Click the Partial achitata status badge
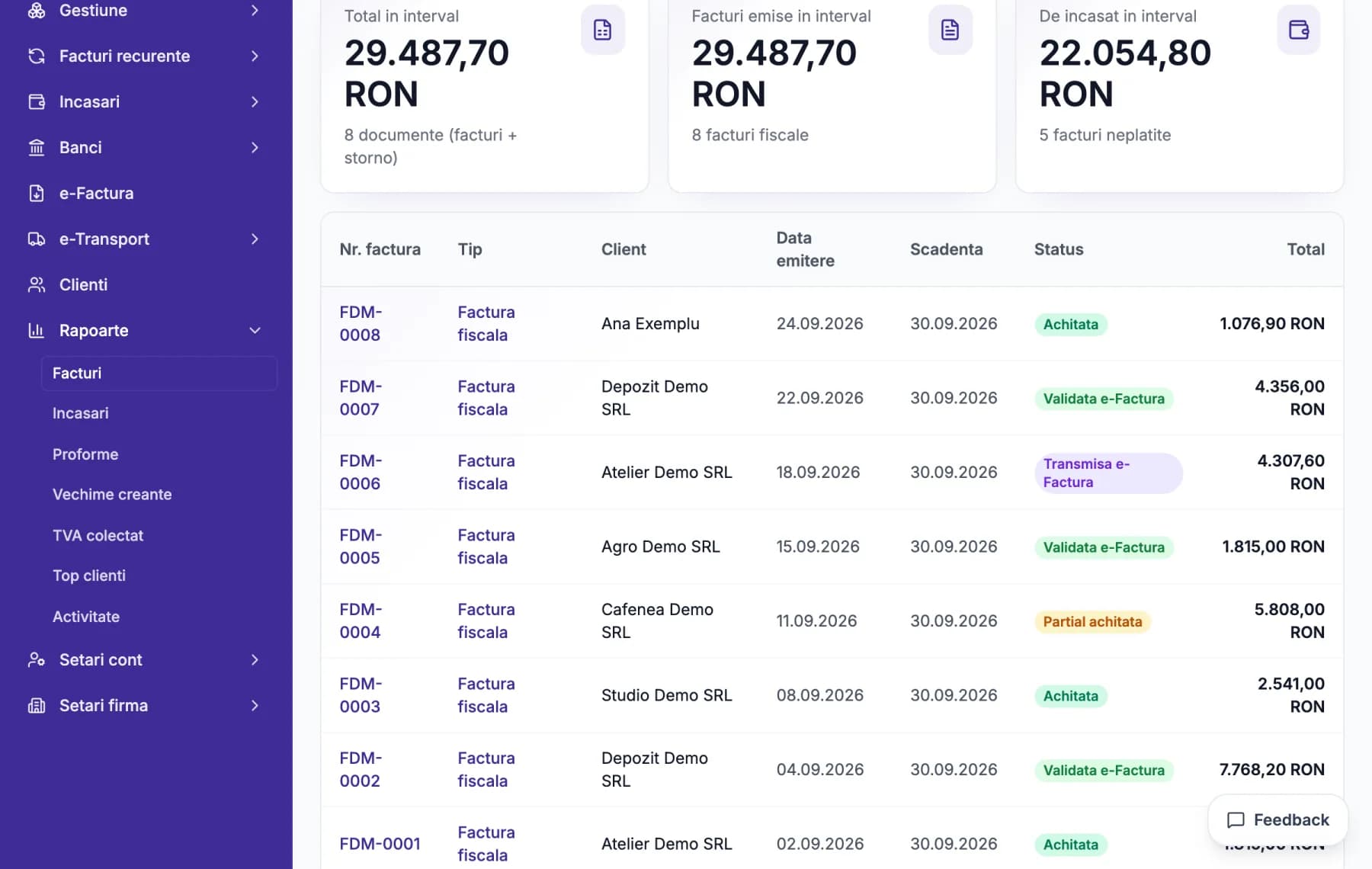Image resolution: width=1372 pixels, height=869 pixels. click(1092, 622)
